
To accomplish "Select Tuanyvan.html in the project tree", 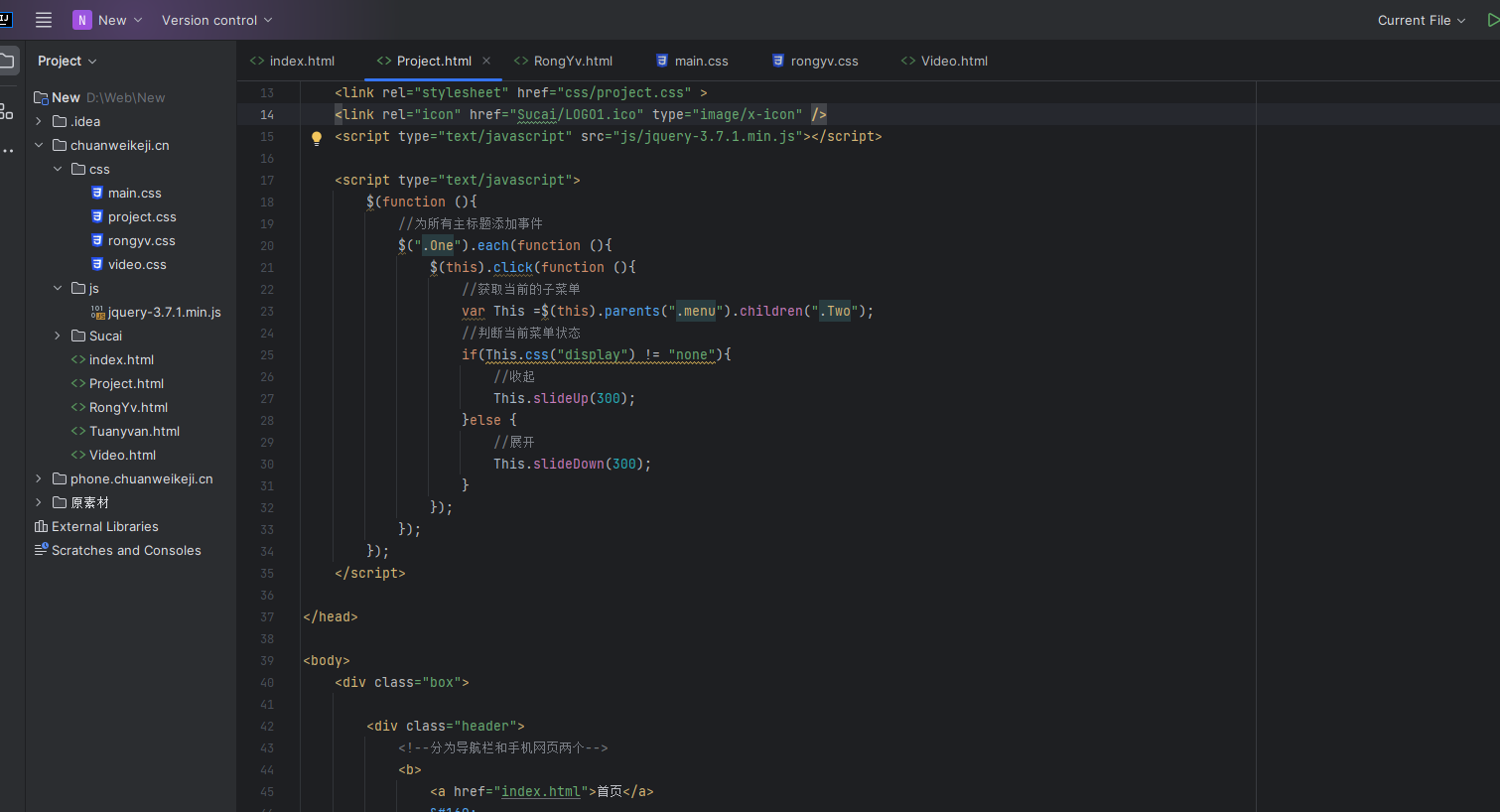I will (x=134, y=431).
